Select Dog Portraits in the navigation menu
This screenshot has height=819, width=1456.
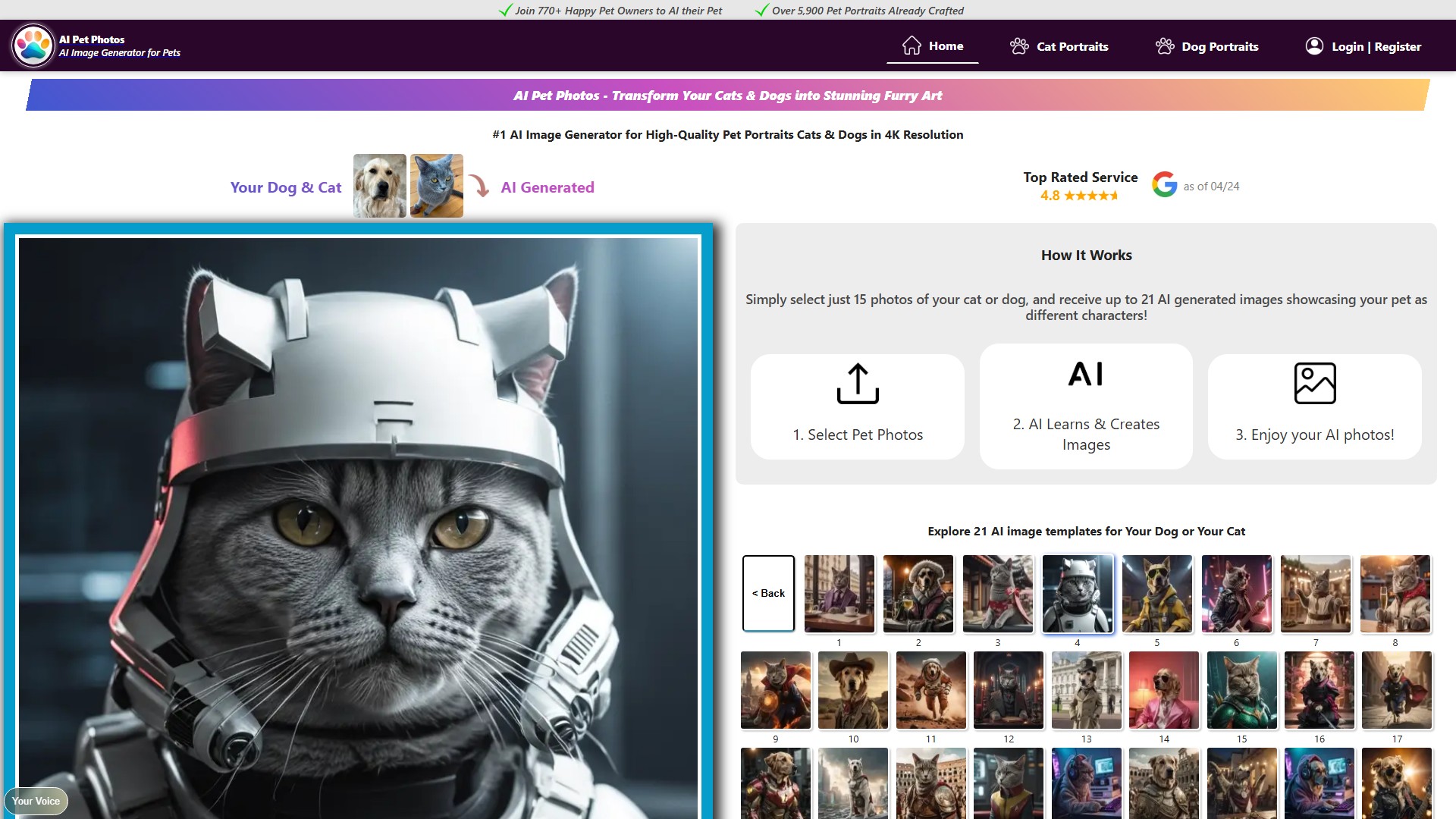click(1219, 46)
